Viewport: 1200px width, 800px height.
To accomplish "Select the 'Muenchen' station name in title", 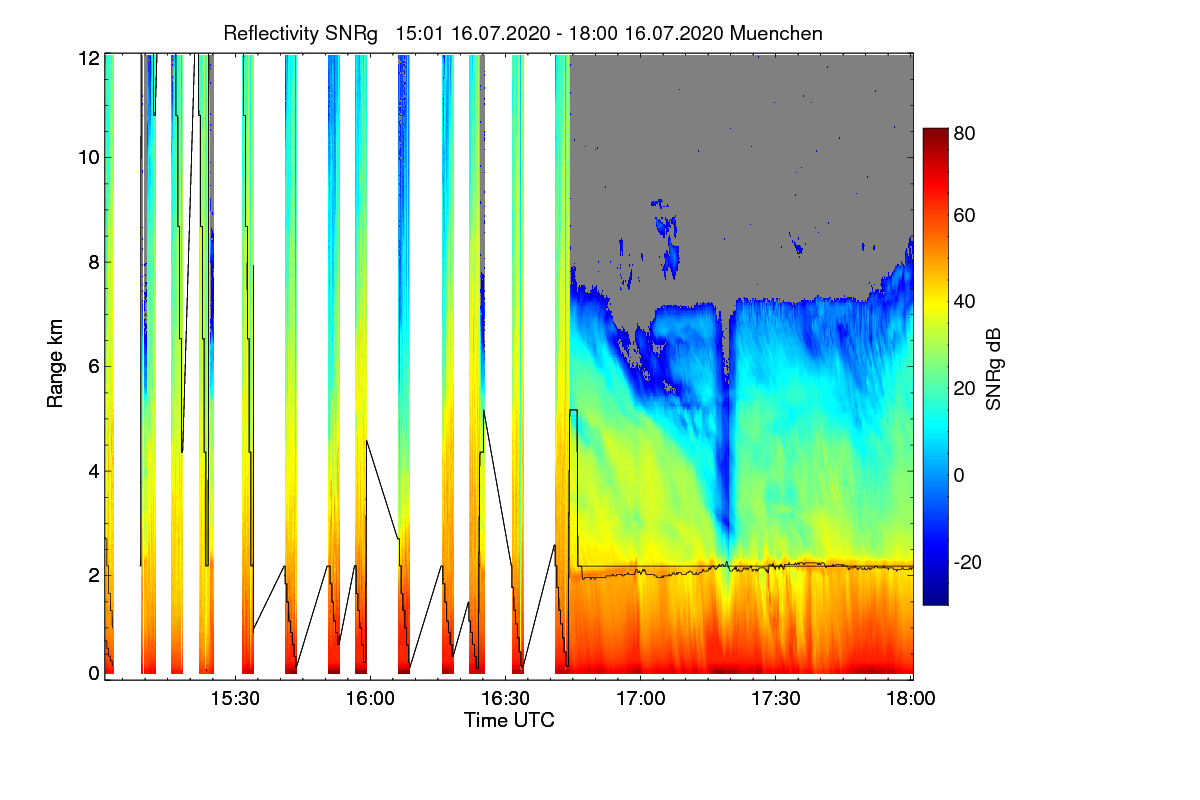I will [x=777, y=33].
